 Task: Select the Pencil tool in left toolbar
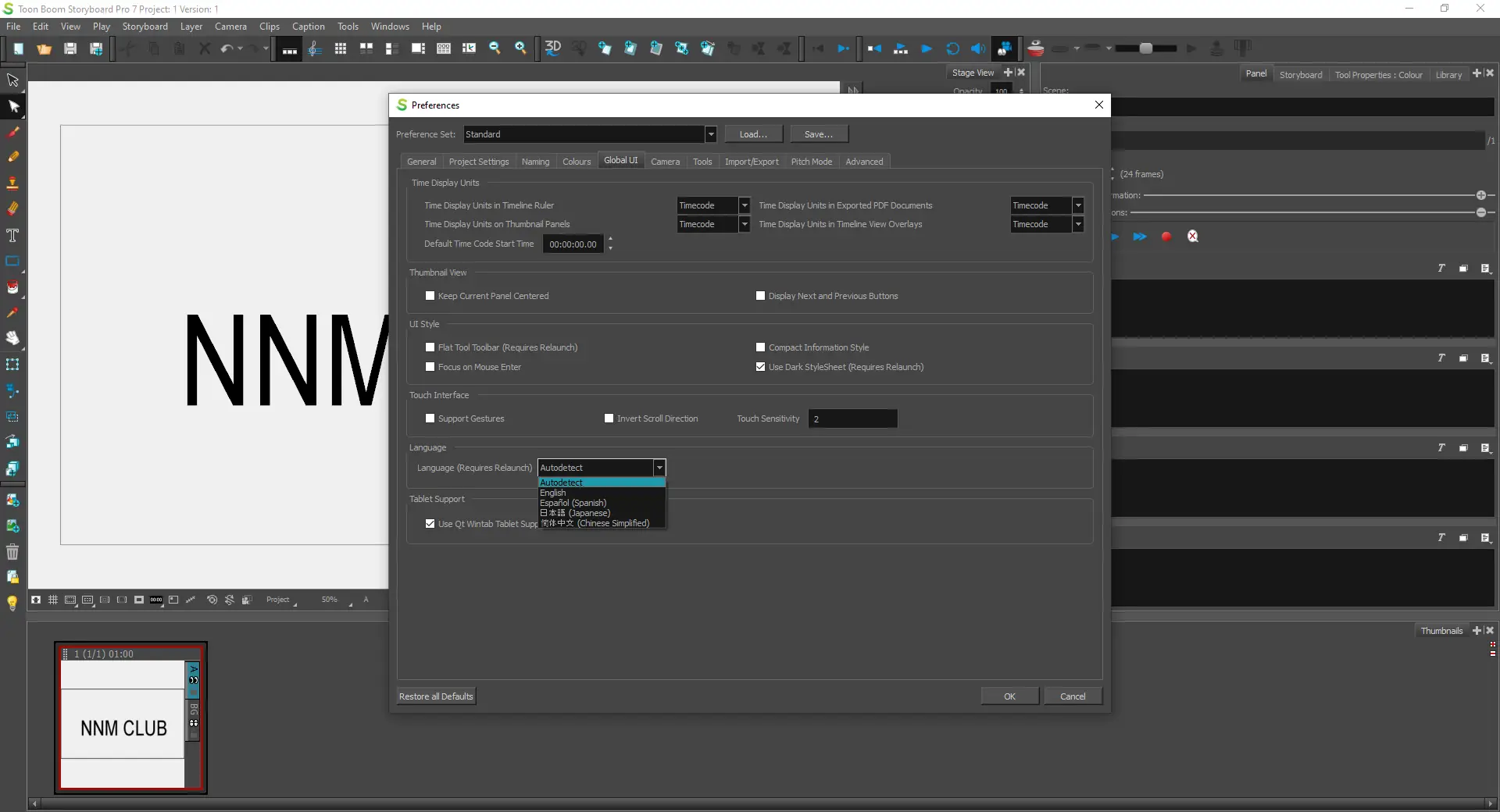pos(13,157)
